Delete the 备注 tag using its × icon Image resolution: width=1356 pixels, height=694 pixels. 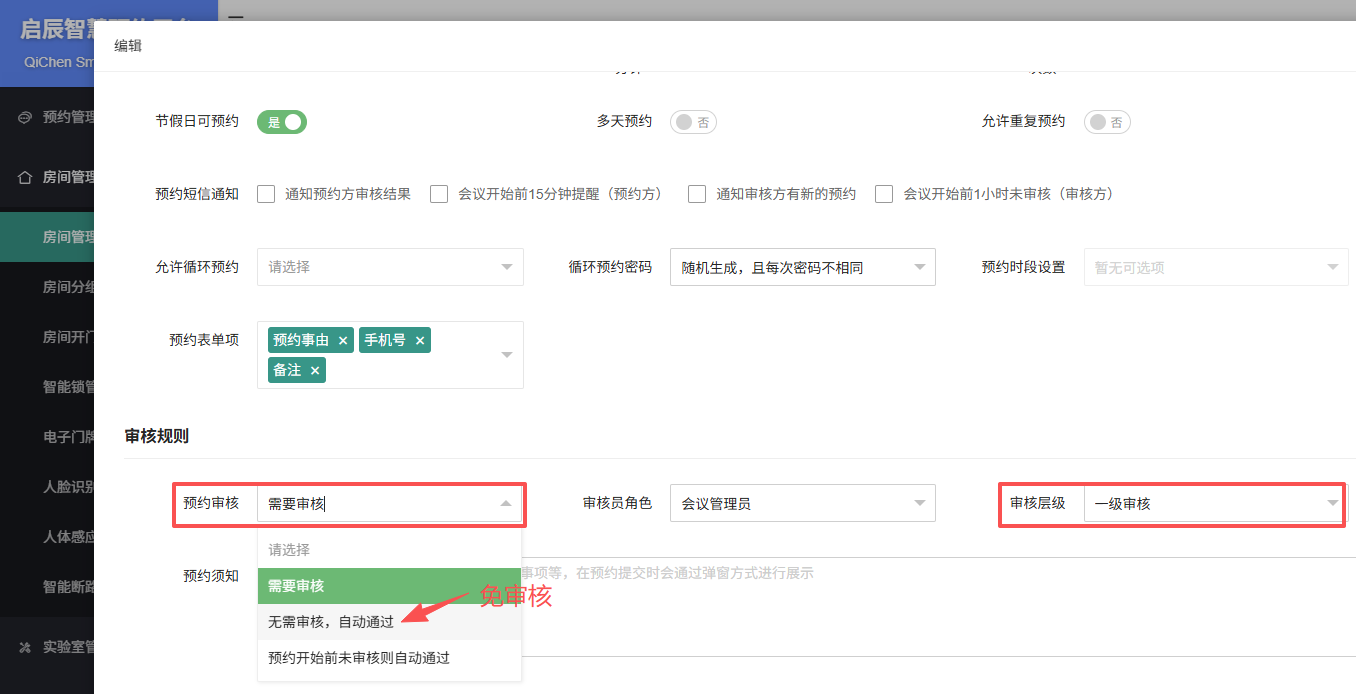click(x=315, y=371)
